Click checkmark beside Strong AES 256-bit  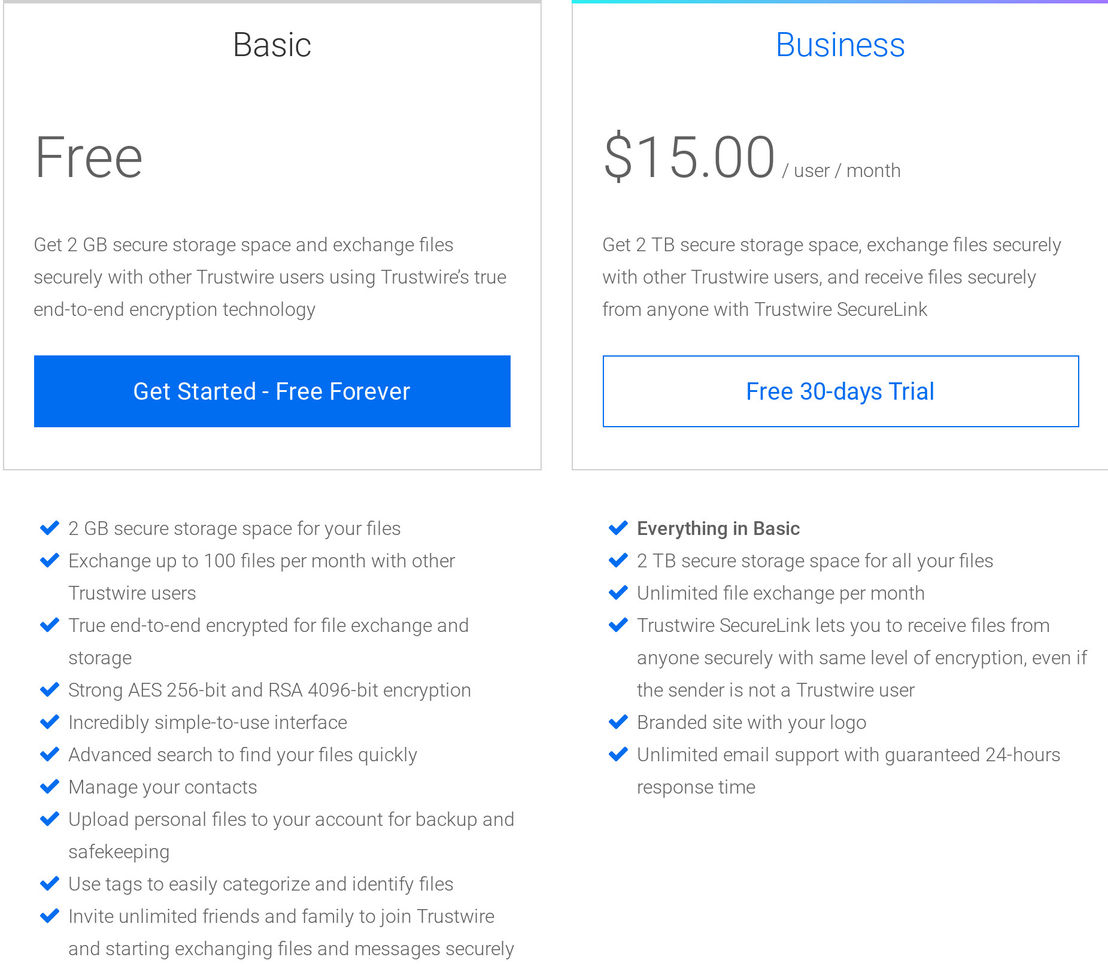pyautogui.click(x=49, y=690)
